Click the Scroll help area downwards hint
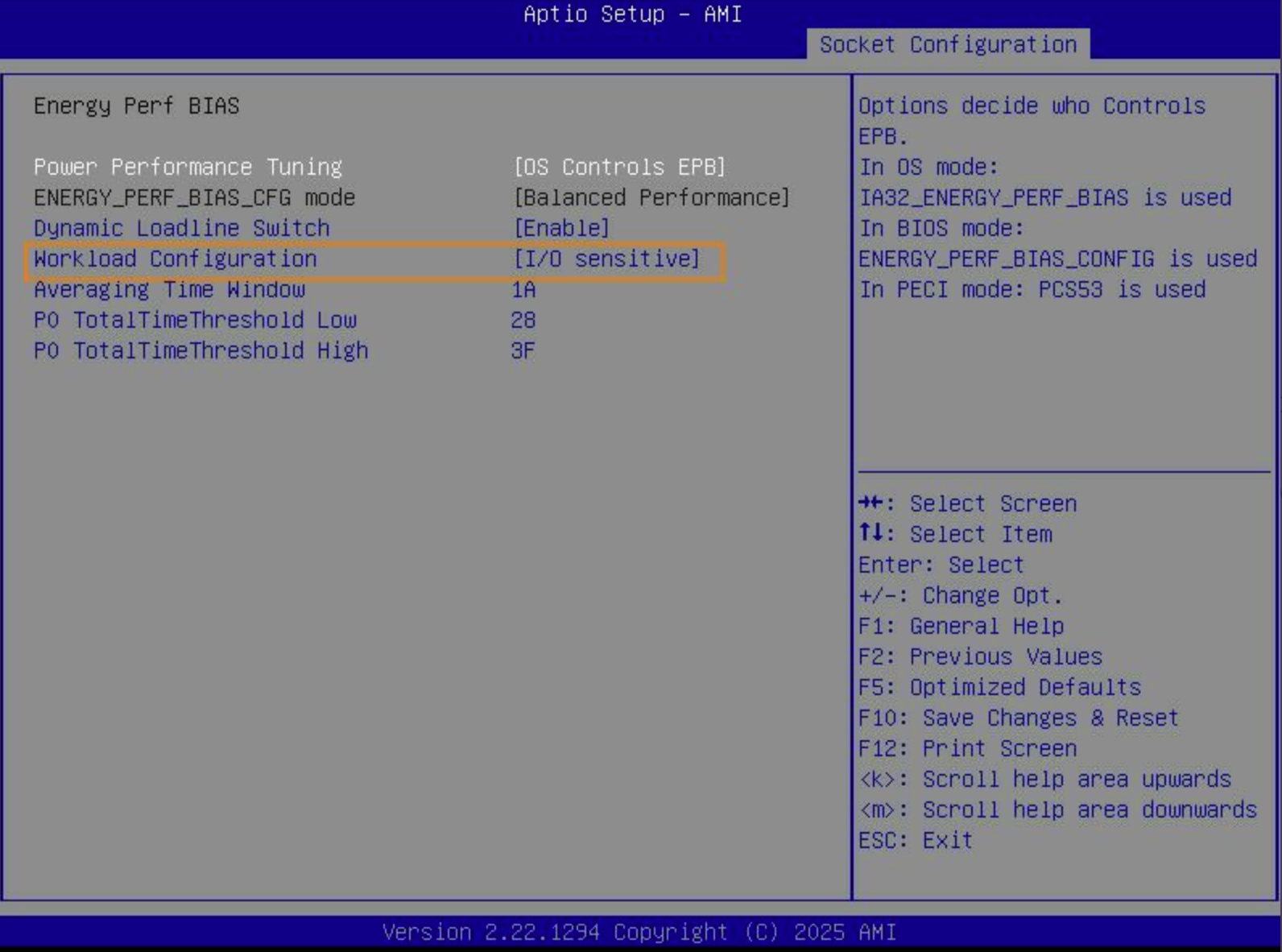The width and height of the screenshot is (1282, 952). pos(1057,809)
